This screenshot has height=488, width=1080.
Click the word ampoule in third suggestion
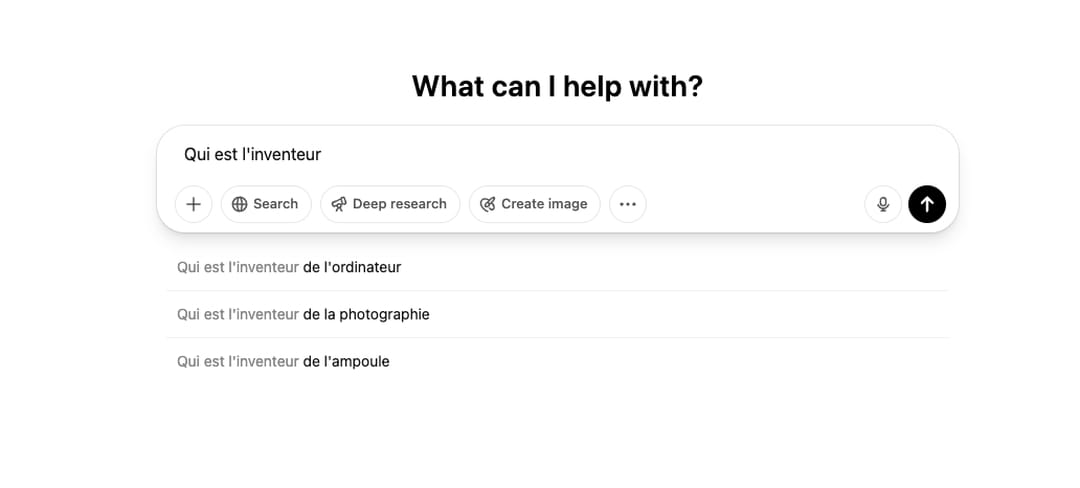(360, 361)
